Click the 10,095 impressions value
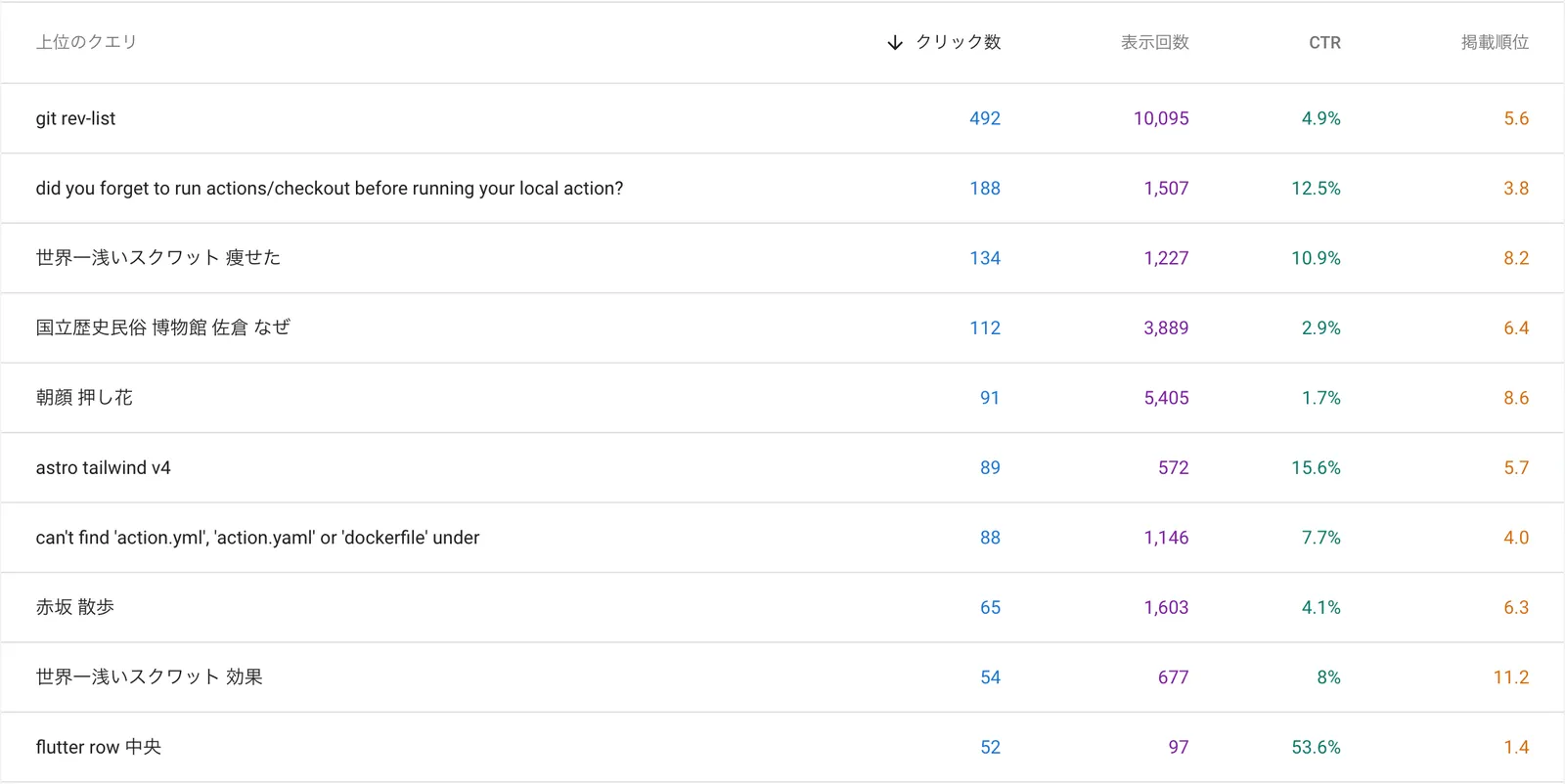The image size is (1565, 784). tap(1160, 118)
